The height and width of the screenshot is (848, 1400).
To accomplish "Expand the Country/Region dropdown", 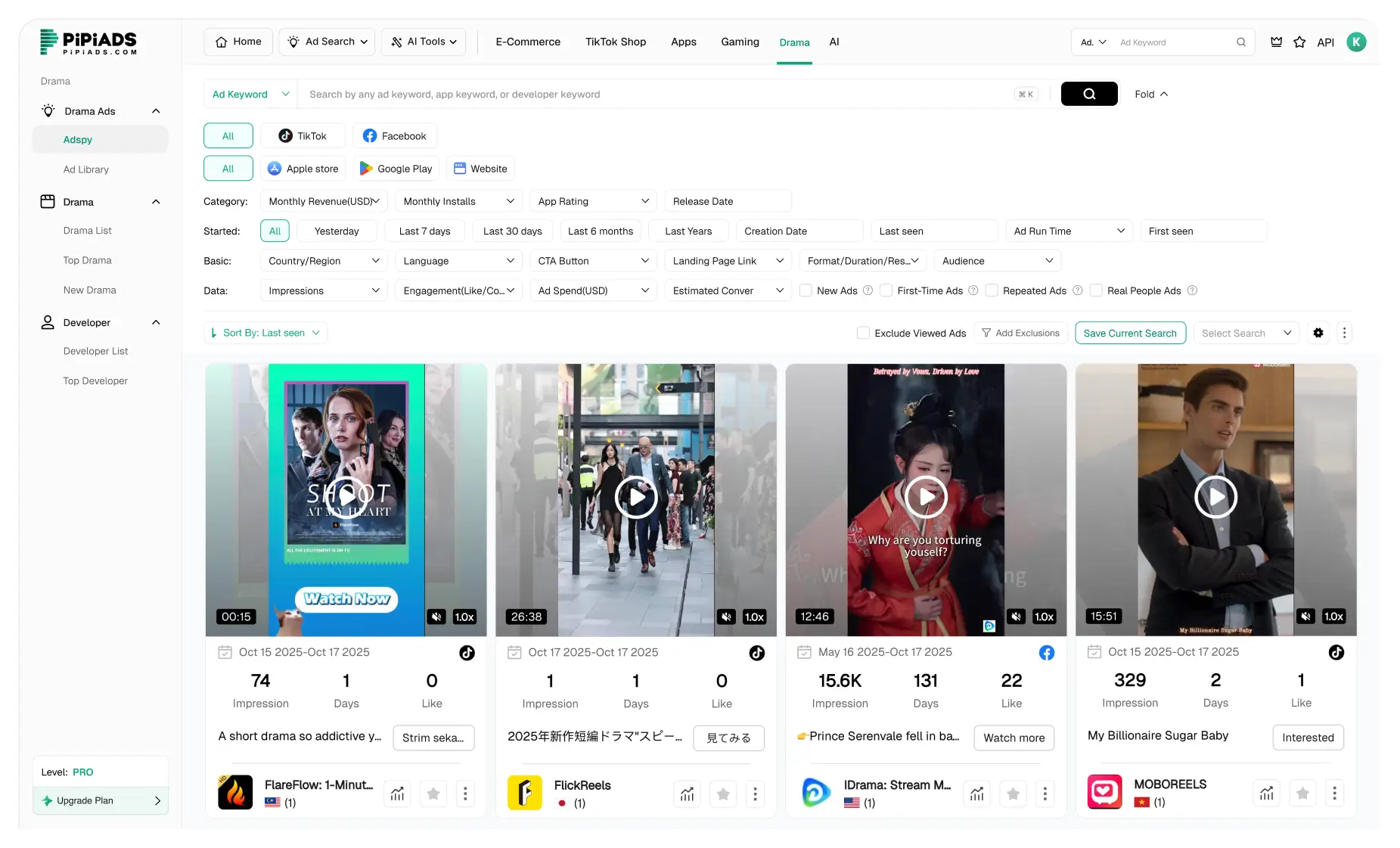I will (x=324, y=261).
